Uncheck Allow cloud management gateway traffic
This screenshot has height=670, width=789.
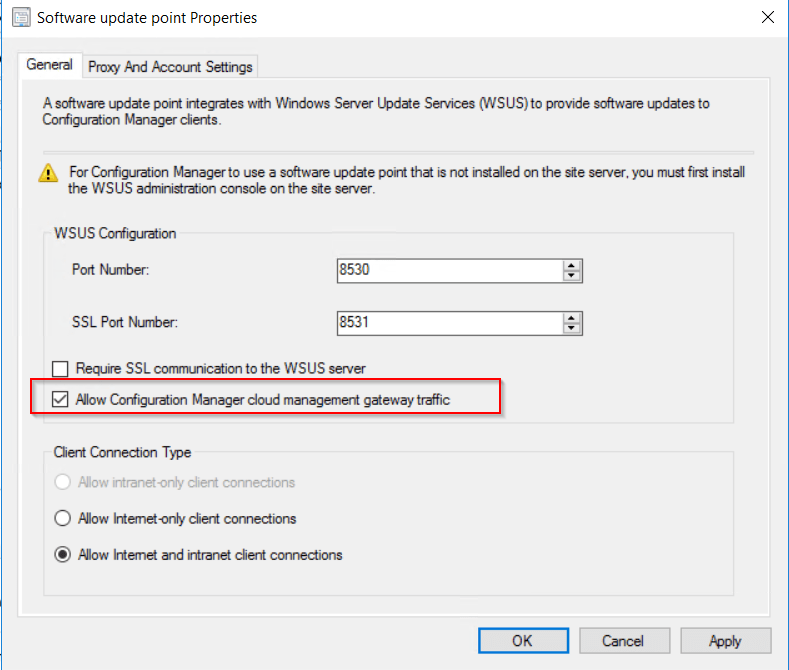pos(62,400)
